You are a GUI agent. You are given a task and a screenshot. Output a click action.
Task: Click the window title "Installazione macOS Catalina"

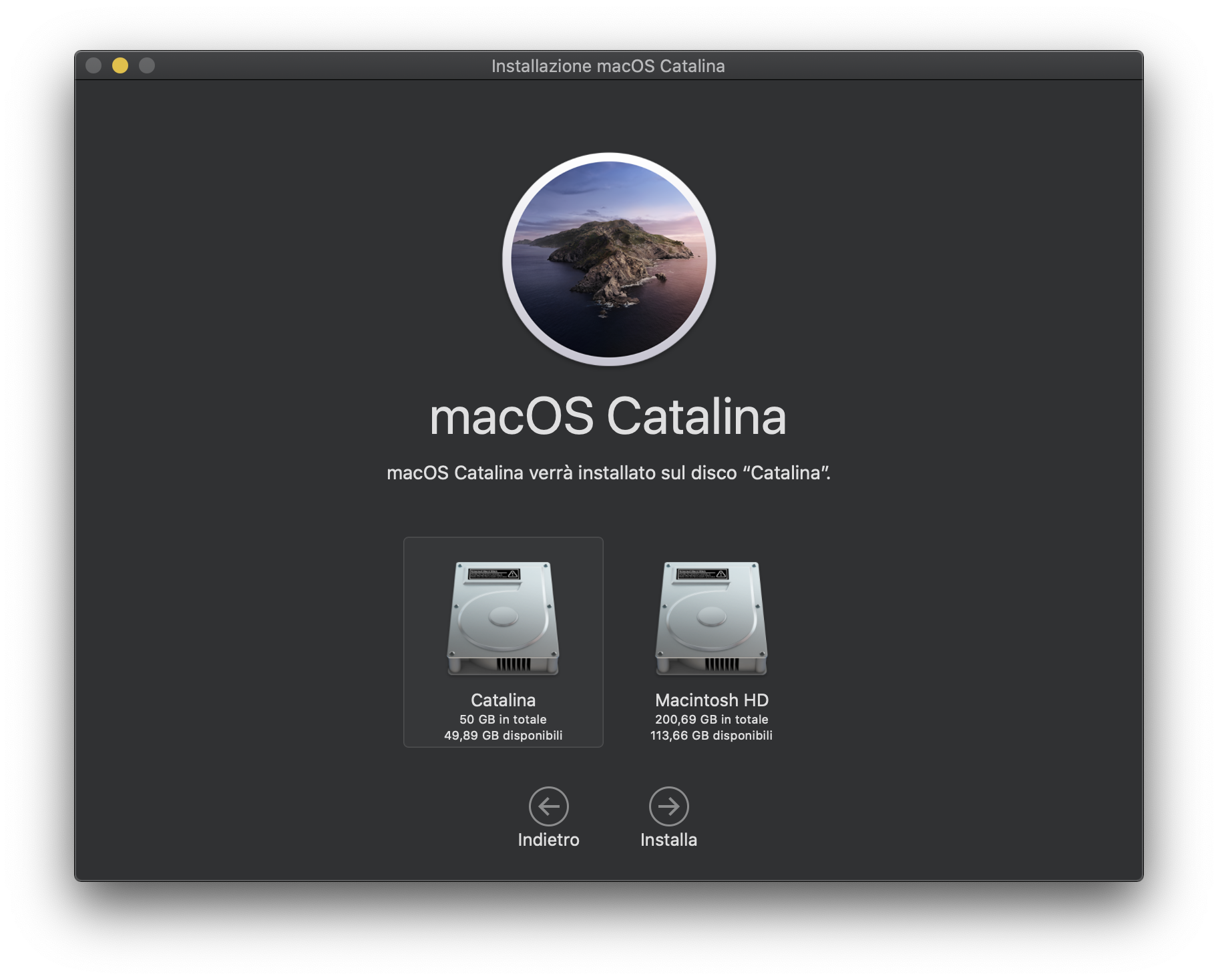pyautogui.click(x=608, y=66)
